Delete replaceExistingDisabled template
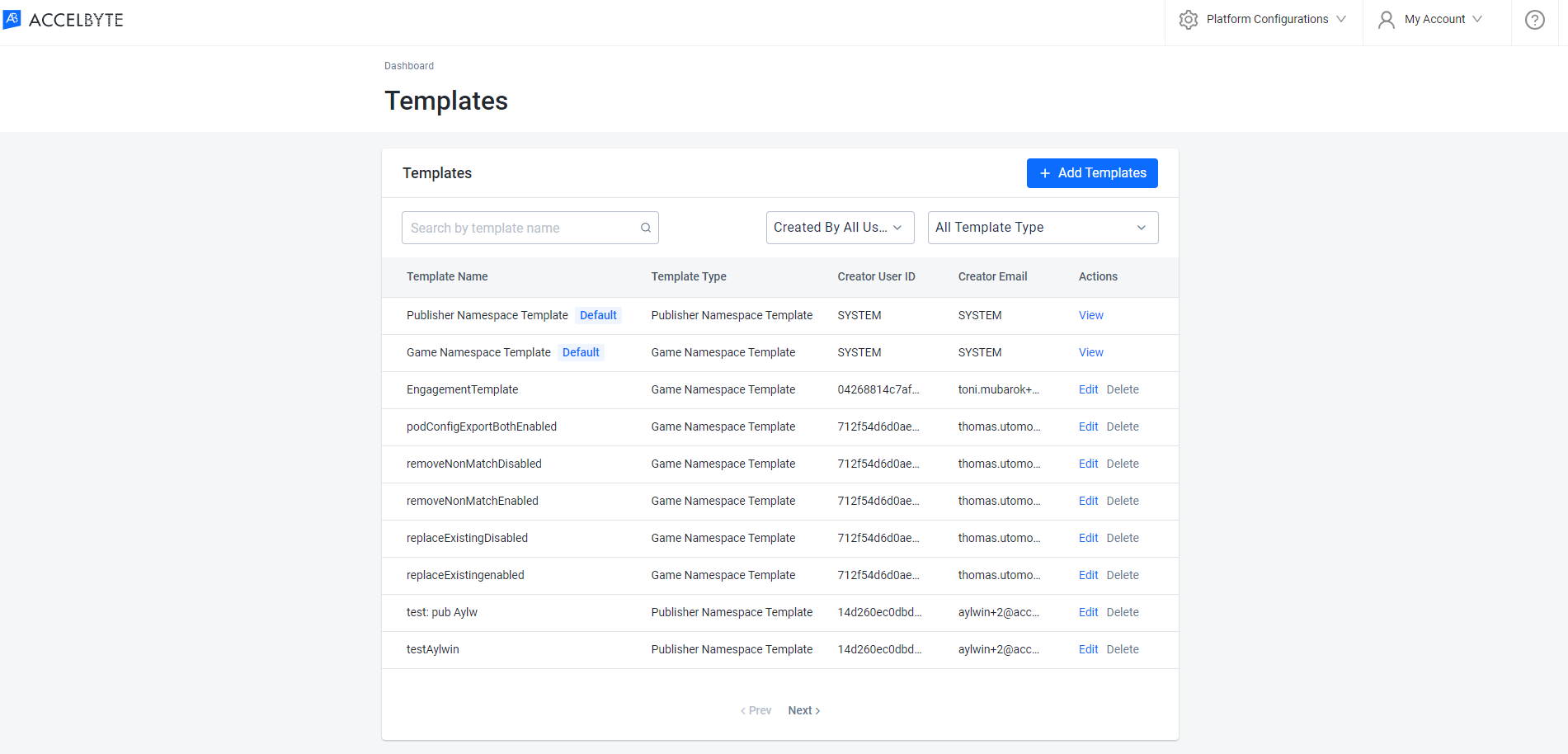This screenshot has height=754, width=1568. 1123,538
